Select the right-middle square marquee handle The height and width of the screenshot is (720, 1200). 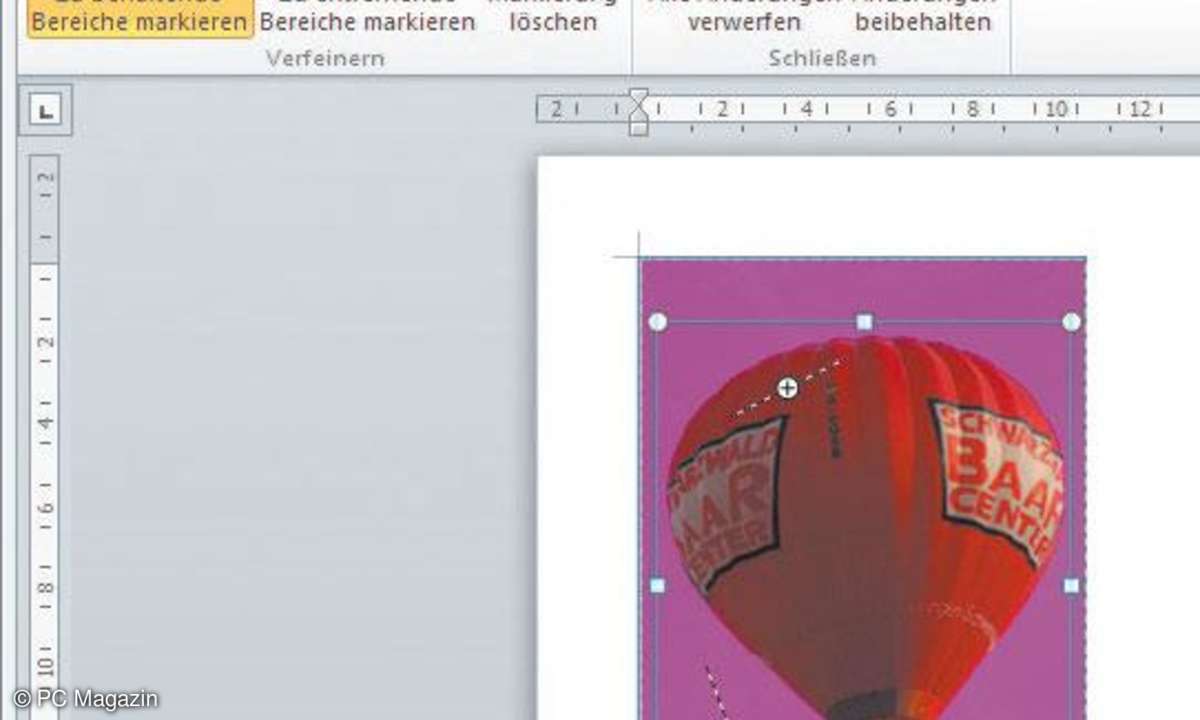point(1071,585)
